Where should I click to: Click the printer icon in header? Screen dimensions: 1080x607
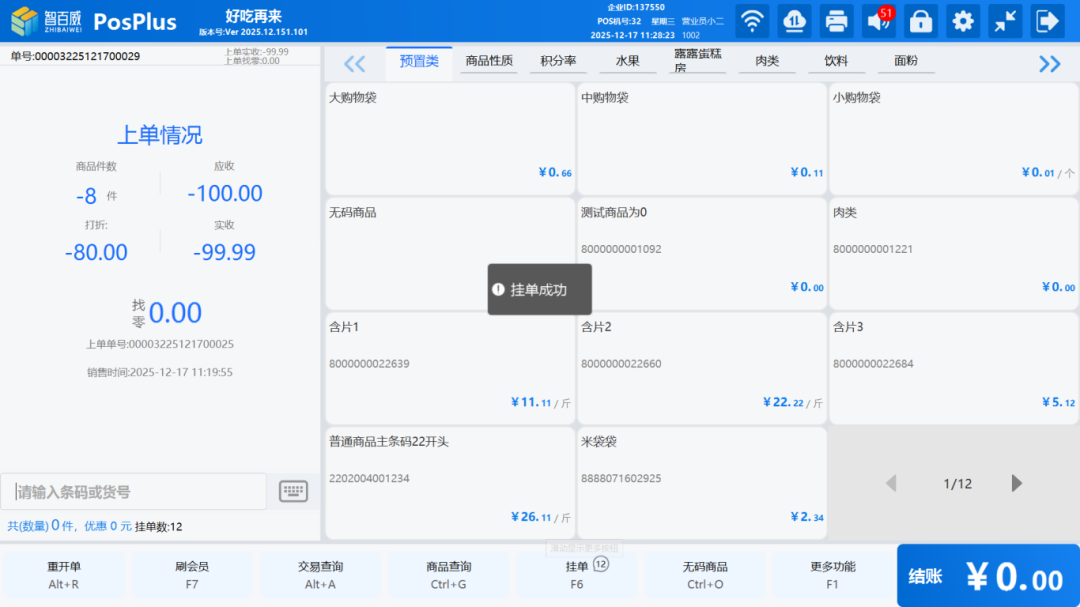click(x=836, y=21)
